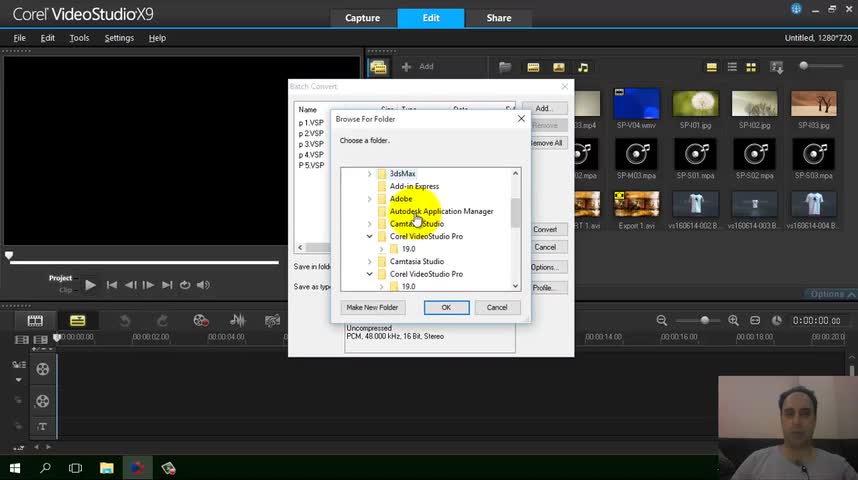Image resolution: width=858 pixels, height=480 pixels.
Task: Click the Sort clips in library icon
Action: pos(776,67)
